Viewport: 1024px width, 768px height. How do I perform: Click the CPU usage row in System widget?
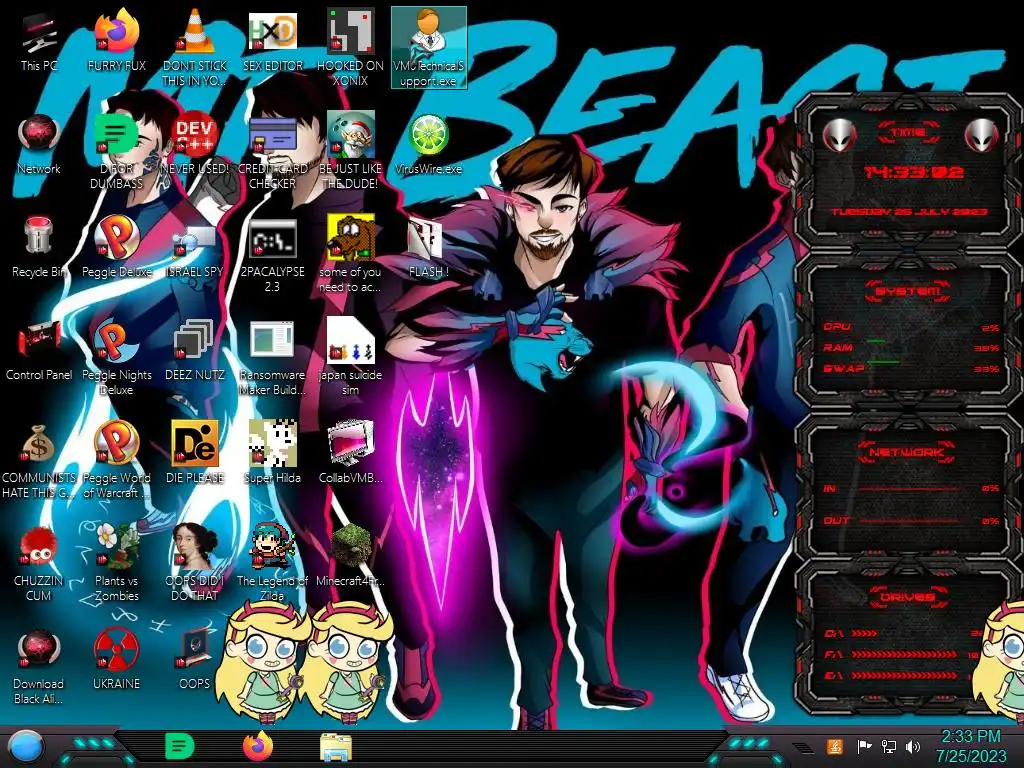coord(911,327)
